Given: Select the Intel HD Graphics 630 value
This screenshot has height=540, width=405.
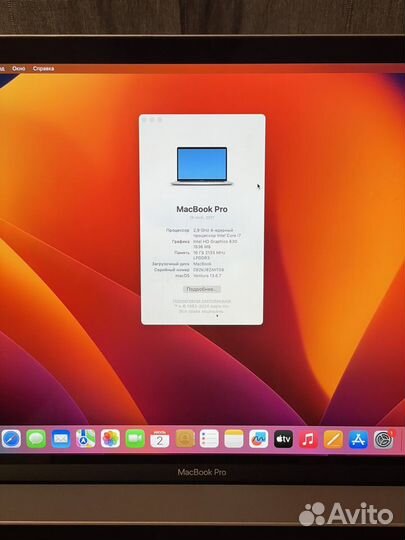Looking at the screenshot, I should (x=215, y=242).
